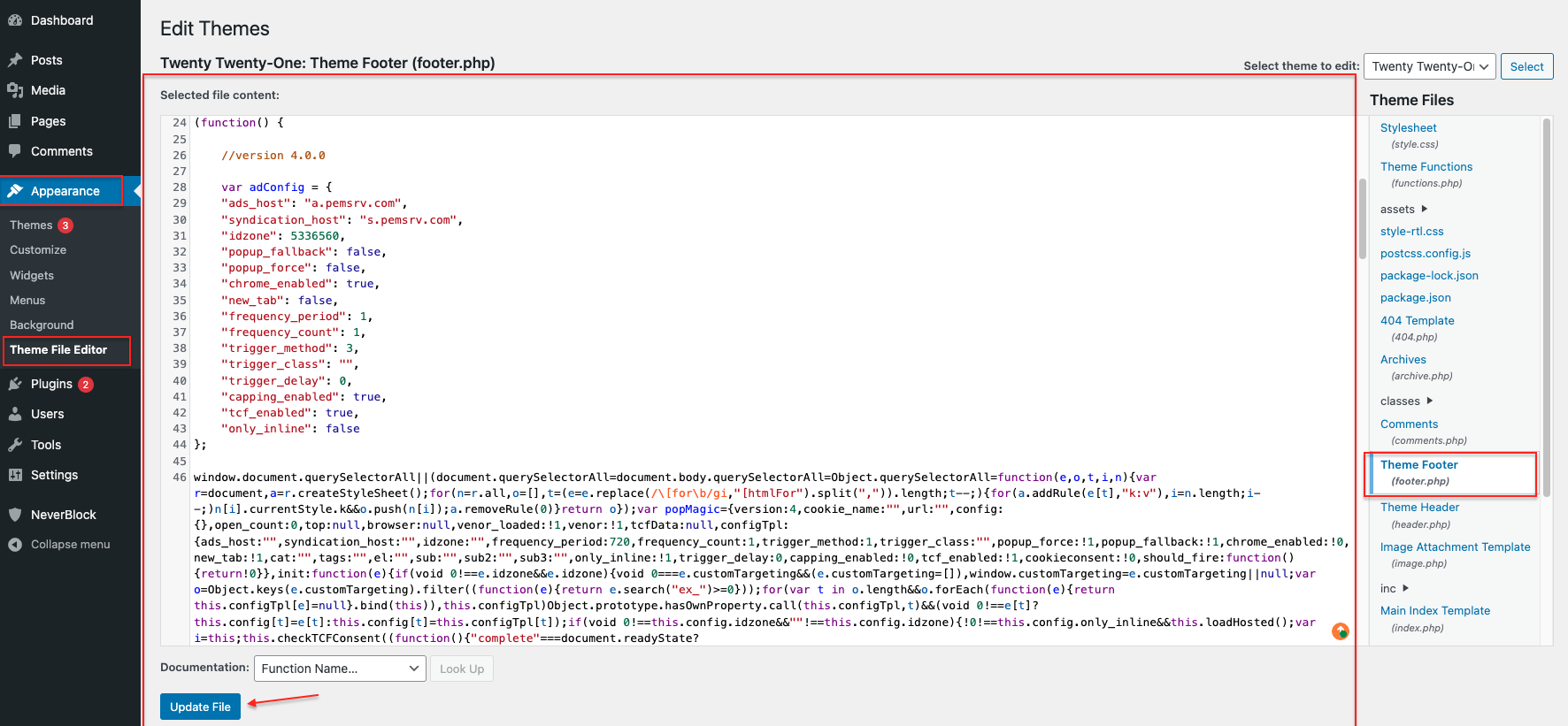Open the Archives template file

(x=1403, y=360)
